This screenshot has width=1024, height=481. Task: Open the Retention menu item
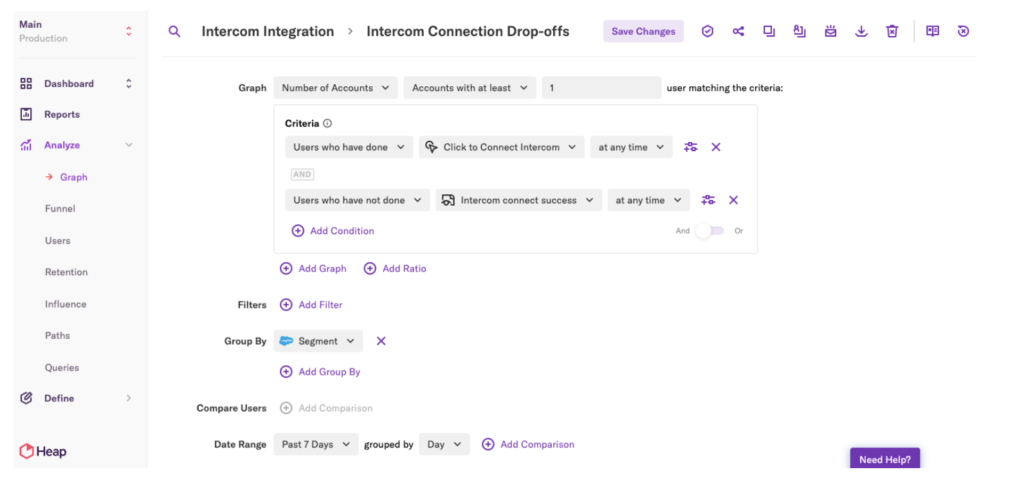(x=66, y=272)
